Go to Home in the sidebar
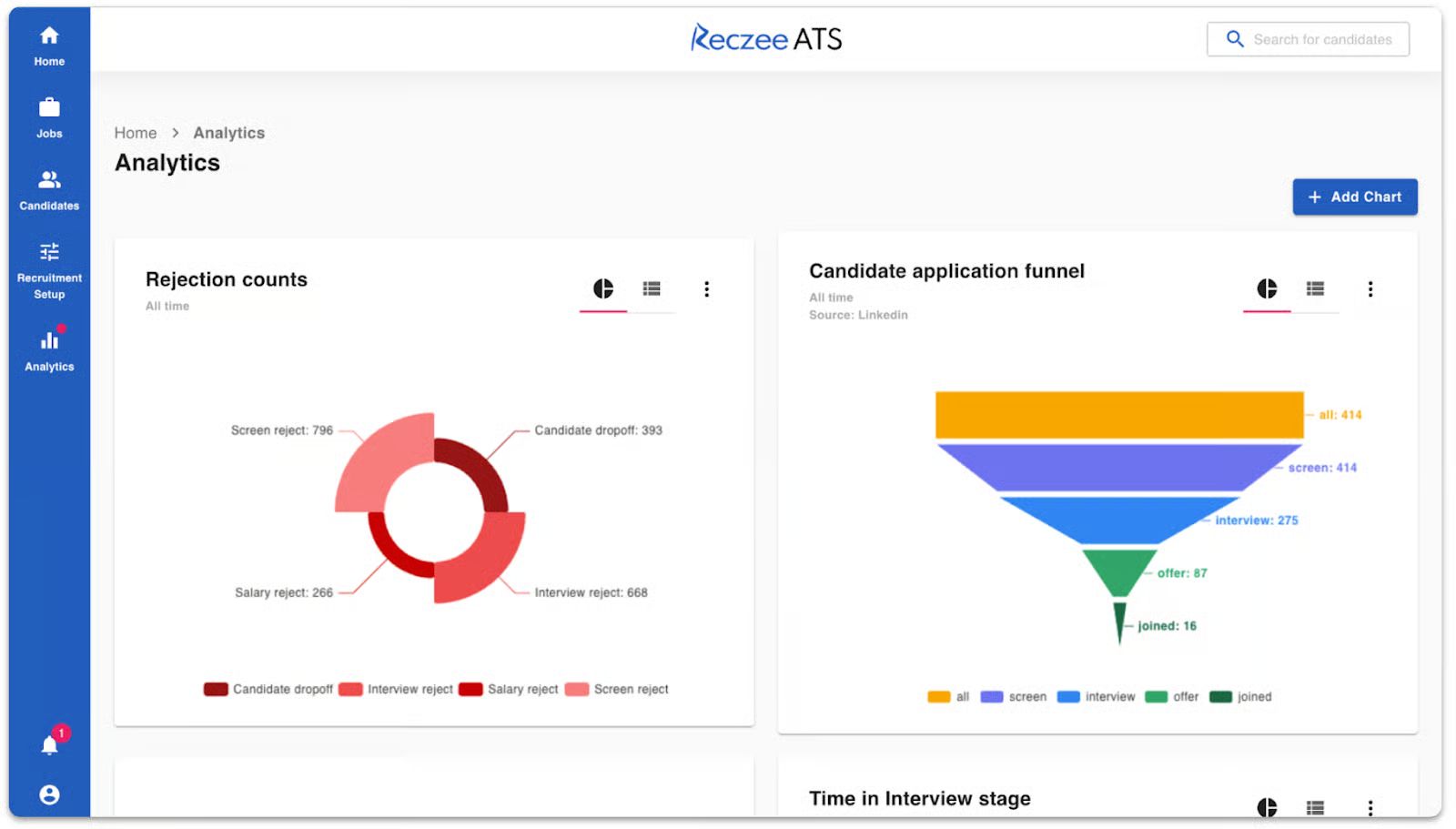 49,46
